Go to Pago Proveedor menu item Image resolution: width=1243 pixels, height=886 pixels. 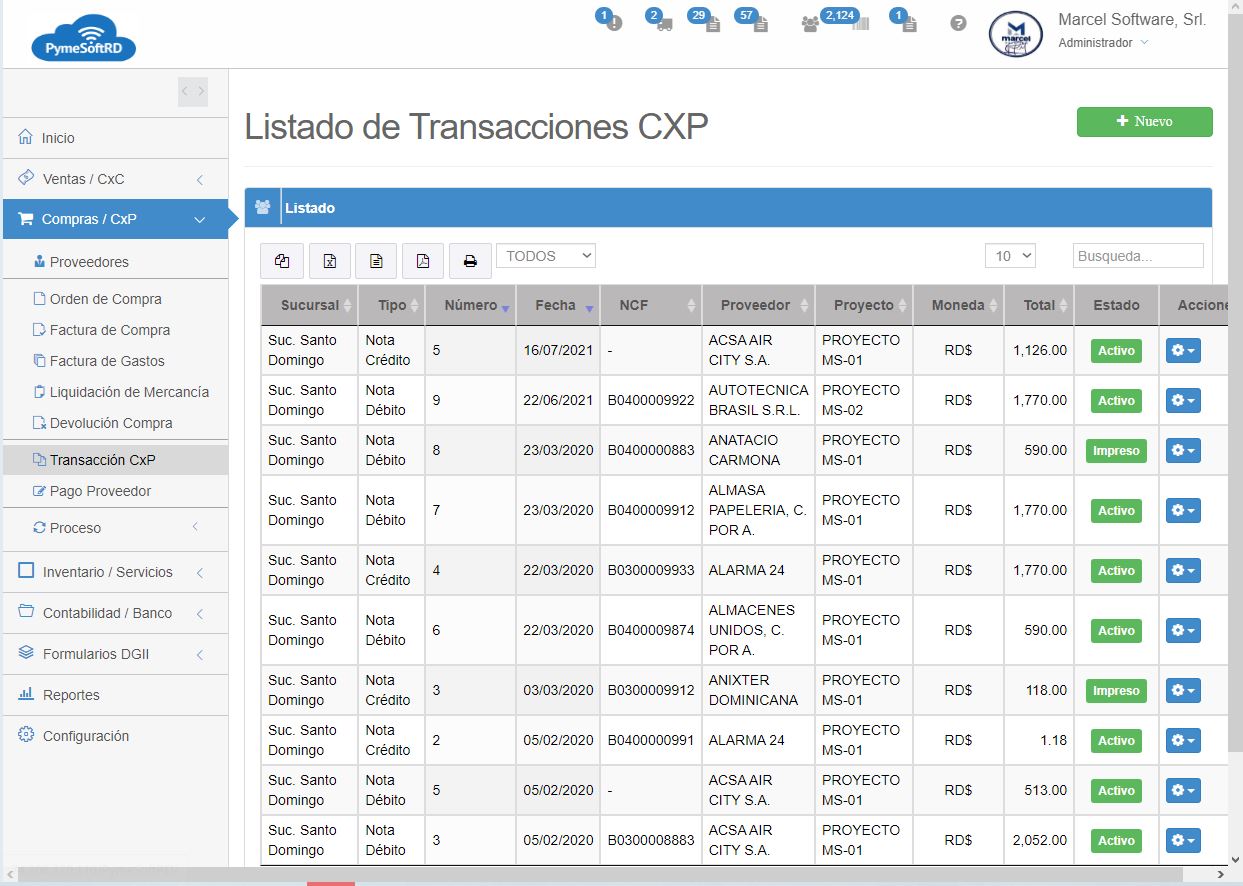[100, 491]
